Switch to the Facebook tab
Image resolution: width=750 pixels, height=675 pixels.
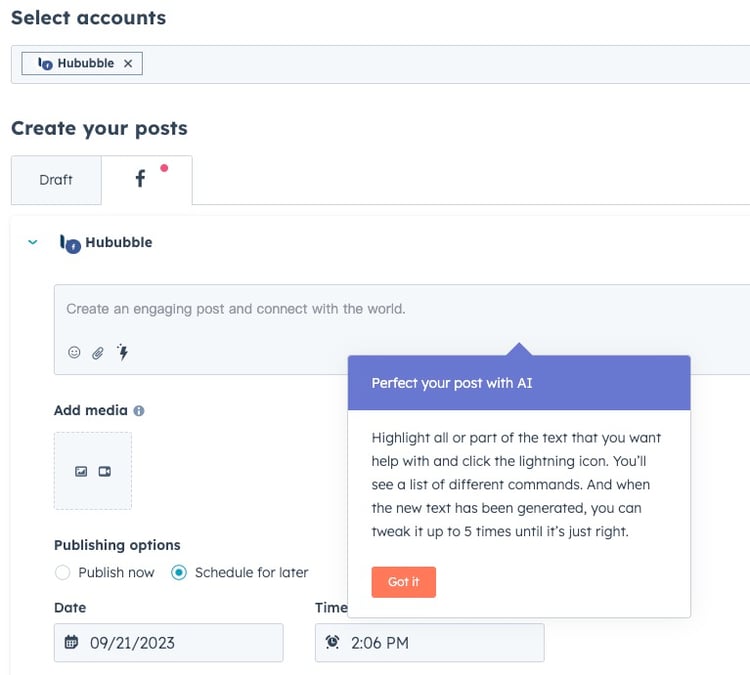(146, 180)
